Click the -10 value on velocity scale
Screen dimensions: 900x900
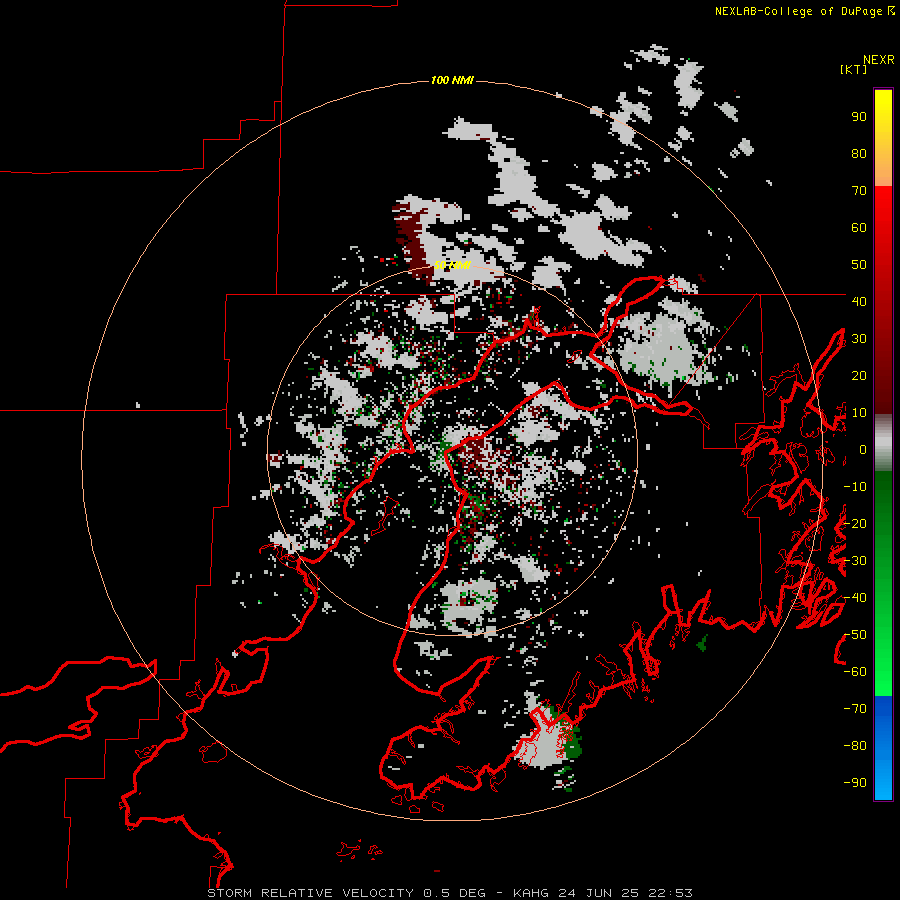pos(855,487)
